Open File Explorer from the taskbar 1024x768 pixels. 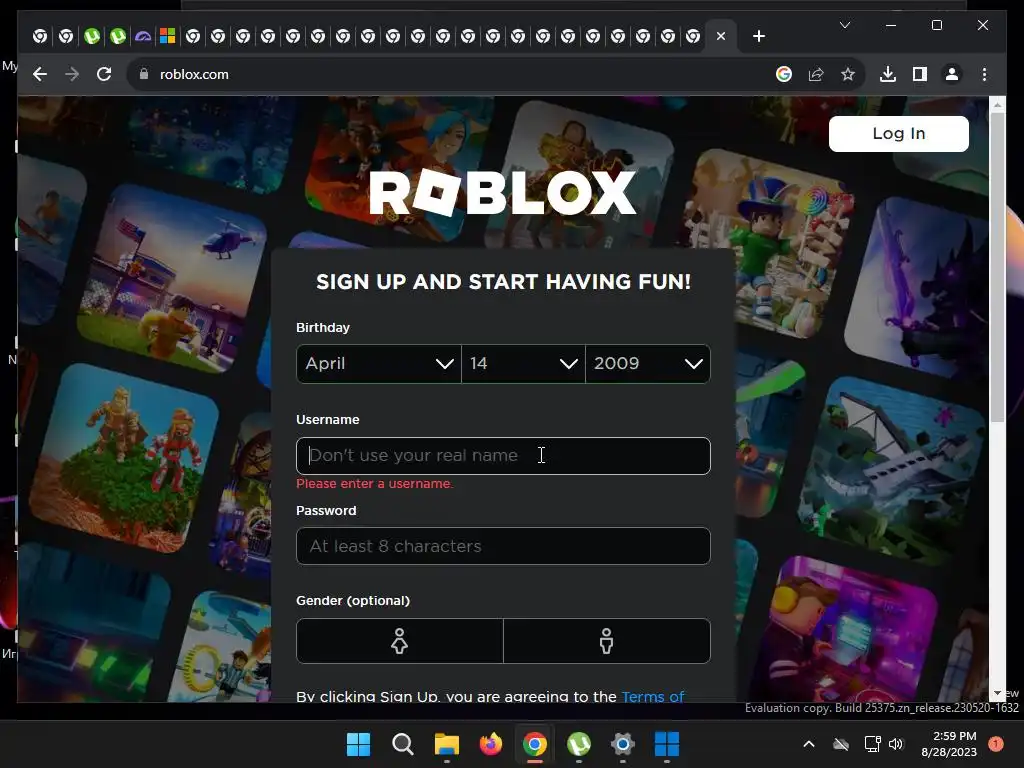(447, 744)
